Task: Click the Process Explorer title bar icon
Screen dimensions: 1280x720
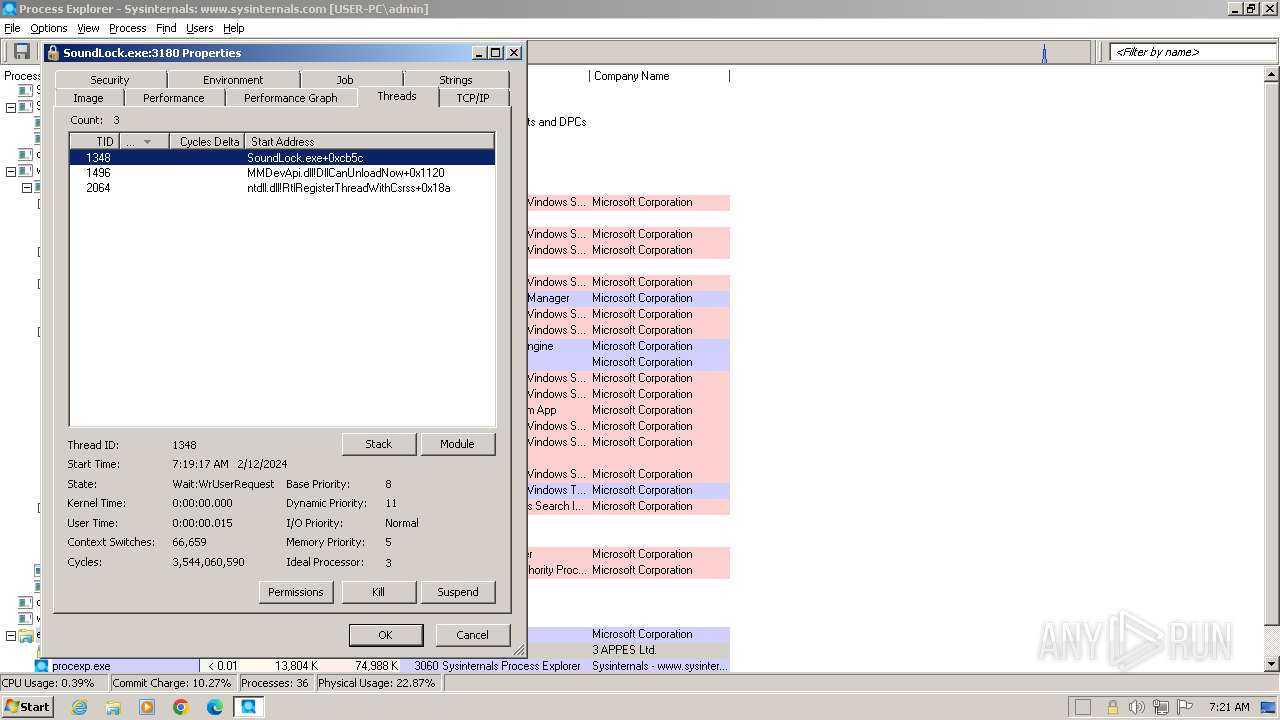Action: pos(9,9)
